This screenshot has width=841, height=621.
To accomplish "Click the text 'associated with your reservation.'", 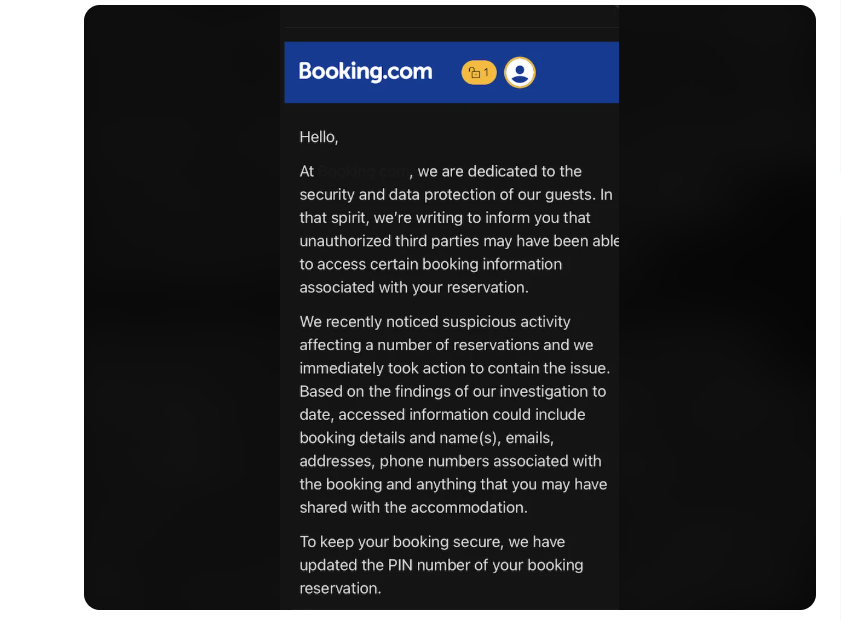I will (413, 287).
